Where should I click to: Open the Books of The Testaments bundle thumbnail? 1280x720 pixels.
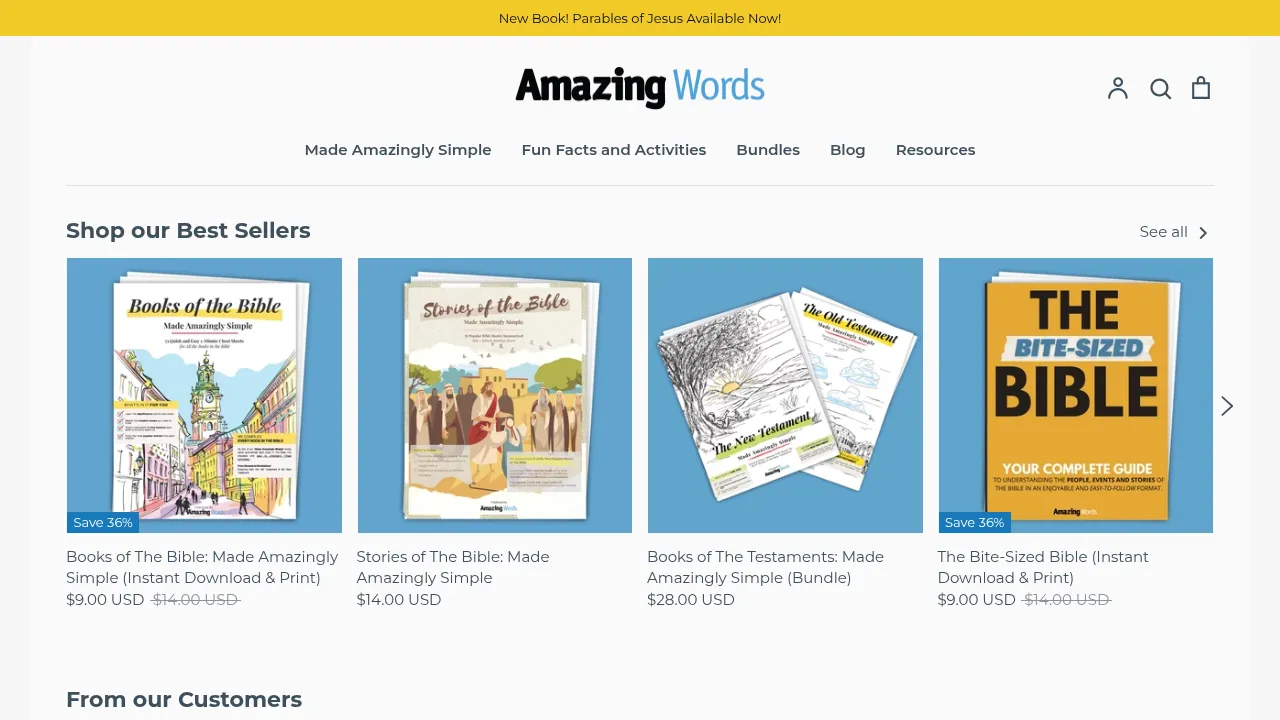tap(785, 394)
